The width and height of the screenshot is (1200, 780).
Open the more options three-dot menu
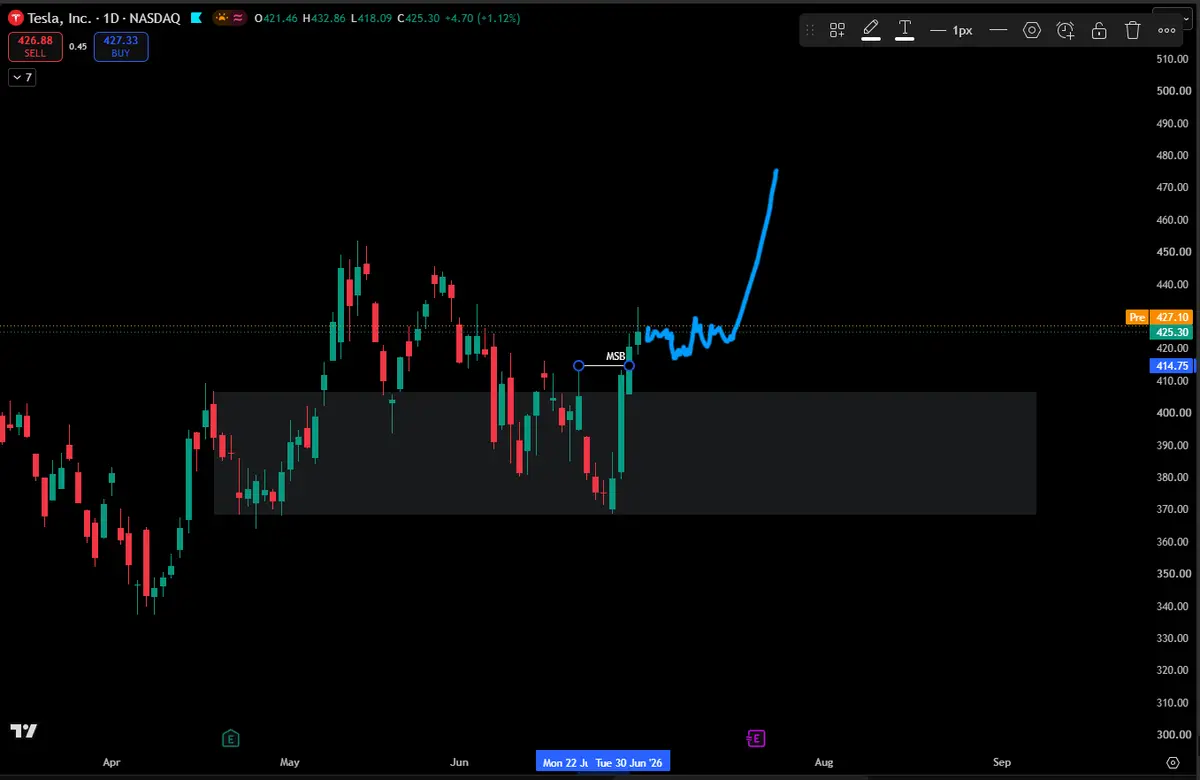tap(1167, 30)
